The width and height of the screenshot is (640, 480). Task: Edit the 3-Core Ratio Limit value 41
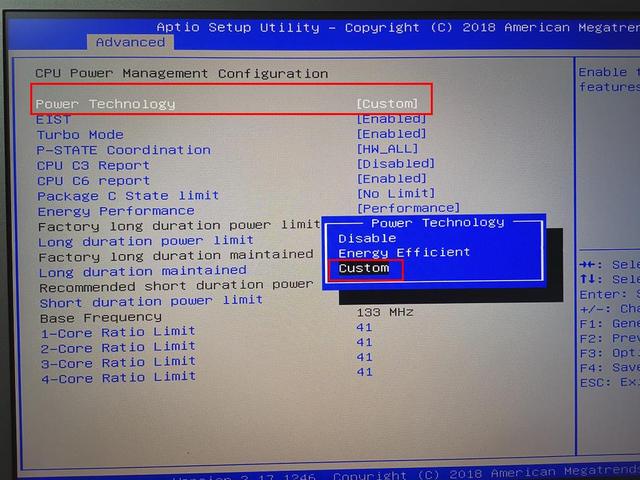point(364,357)
